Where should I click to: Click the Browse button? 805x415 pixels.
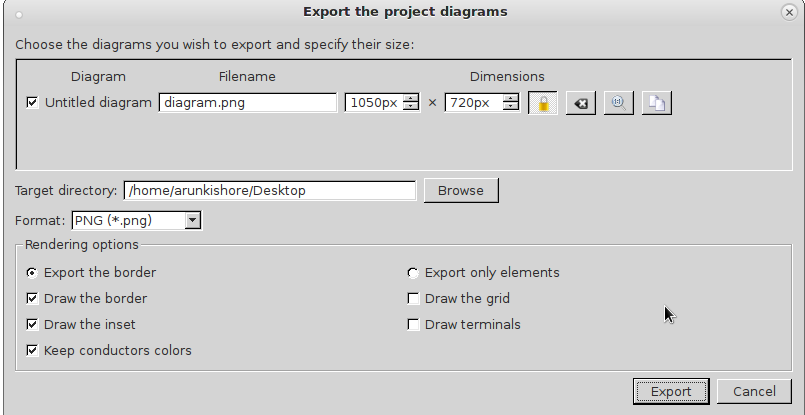[461, 191]
